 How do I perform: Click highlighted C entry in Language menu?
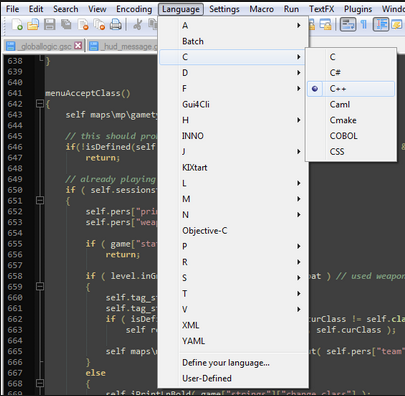[233, 57]
